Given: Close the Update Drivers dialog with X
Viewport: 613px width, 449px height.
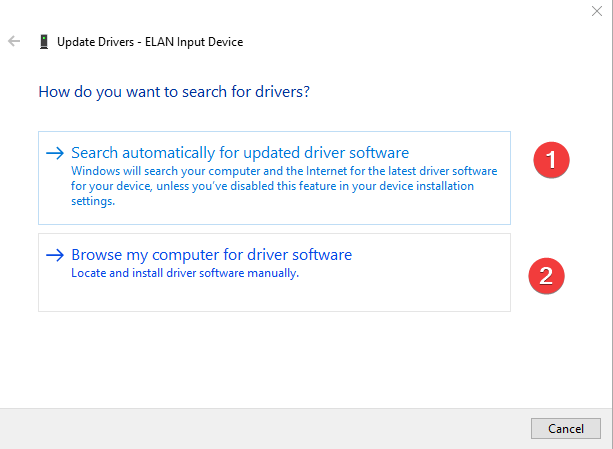Looking at the screenshot, I should pyautogui.click(x=597, y=11).
